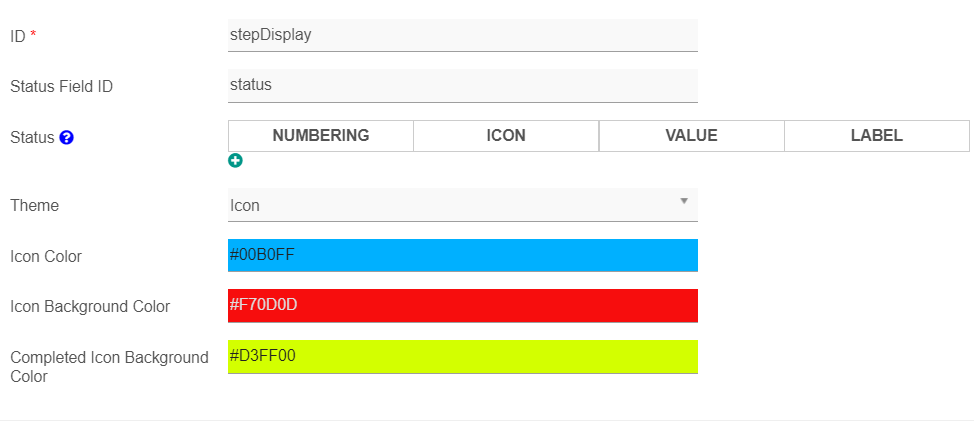
Task: Open the yellow-green Completed Icon Background swatch
Action: (x=463, y=356)
